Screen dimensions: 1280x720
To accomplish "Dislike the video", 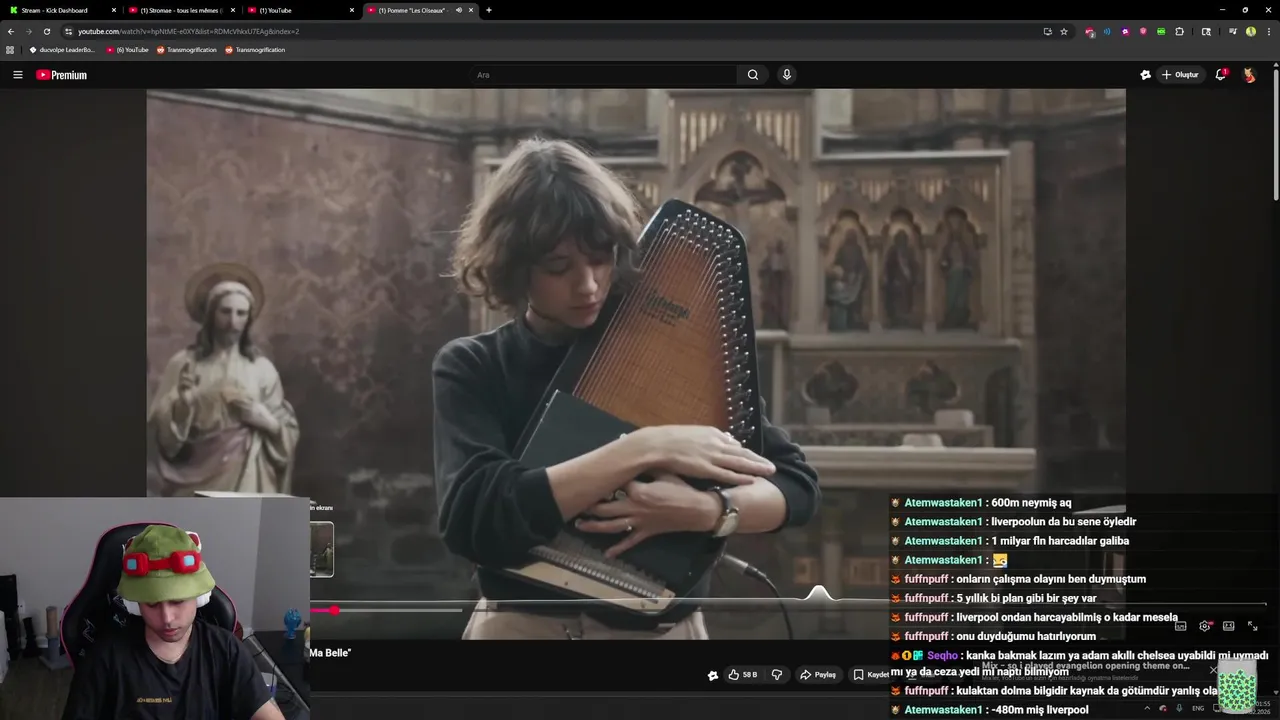I will tap(777, 675).
